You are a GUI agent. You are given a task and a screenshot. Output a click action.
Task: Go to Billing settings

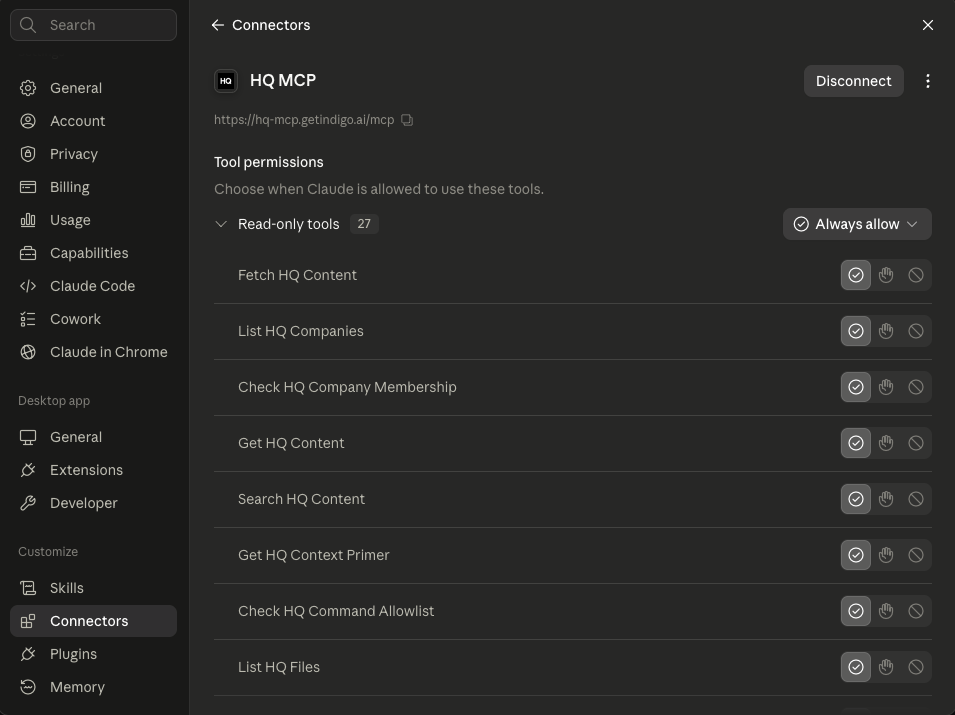point(93,187)
